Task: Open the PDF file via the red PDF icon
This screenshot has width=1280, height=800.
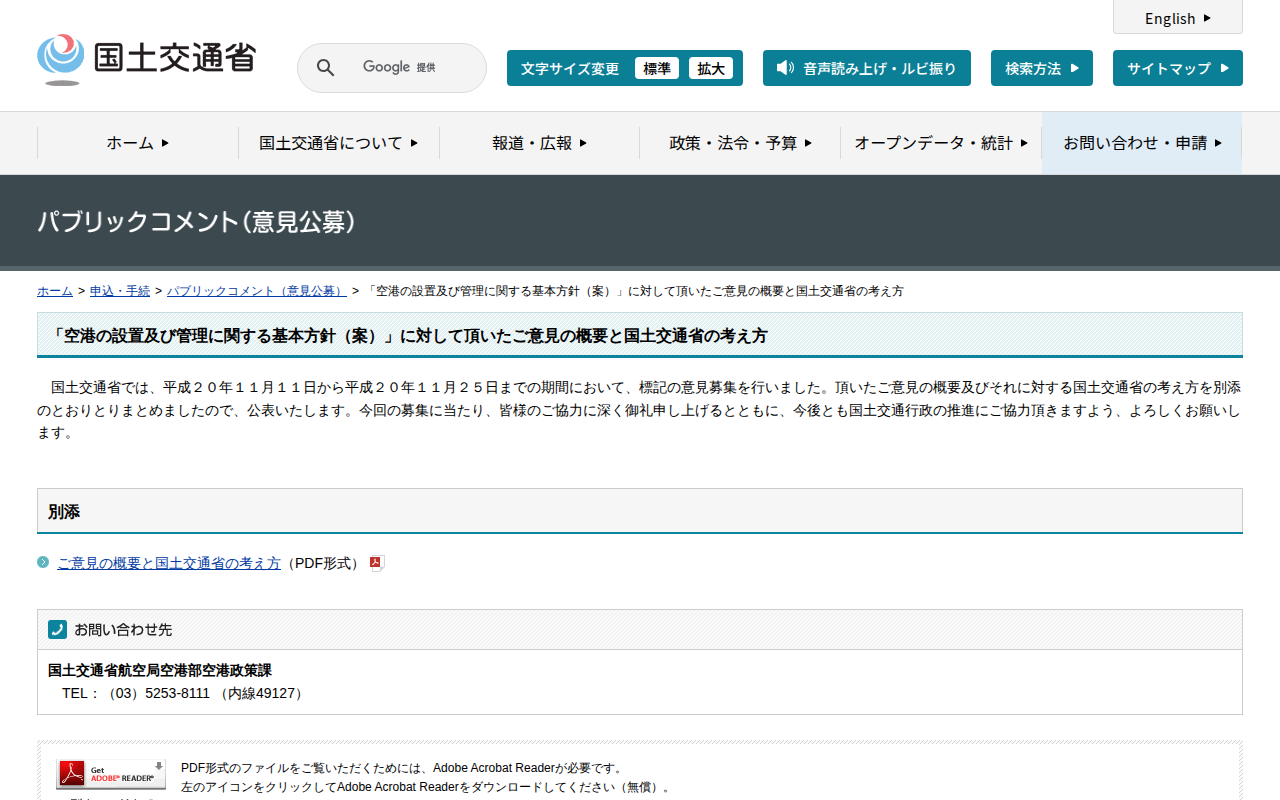Action: [x=375, y=563]
